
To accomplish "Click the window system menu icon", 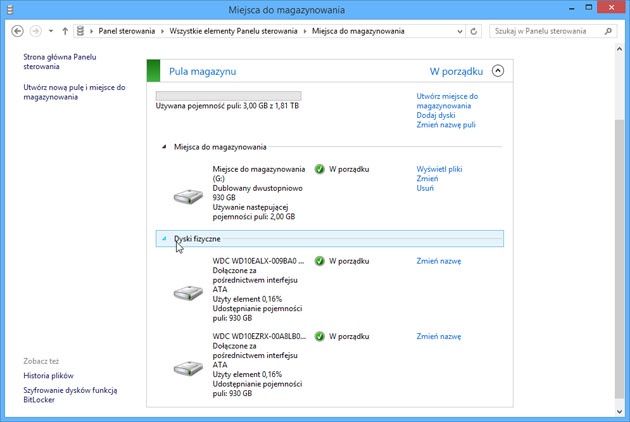I will pos(10,10).
